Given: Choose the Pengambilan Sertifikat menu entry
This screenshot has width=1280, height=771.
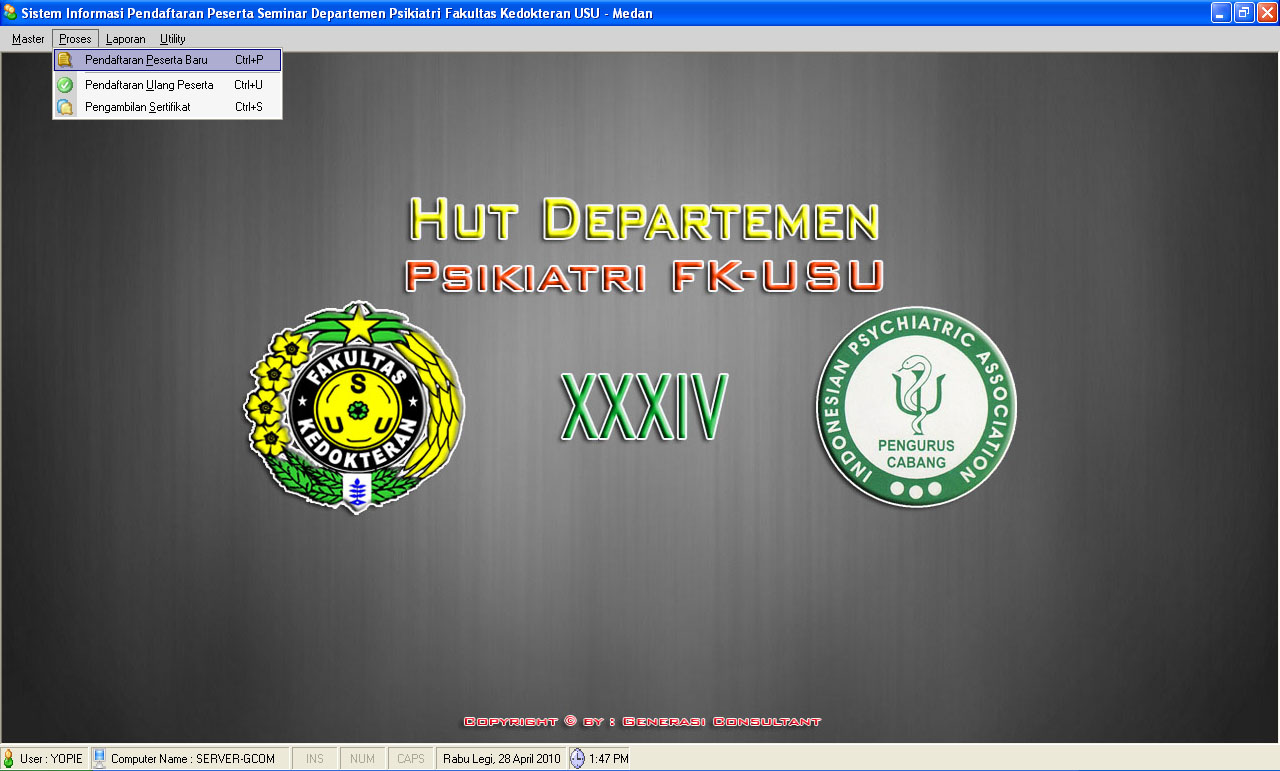Looking at the screenshot, I should click(x=137, y=107).
